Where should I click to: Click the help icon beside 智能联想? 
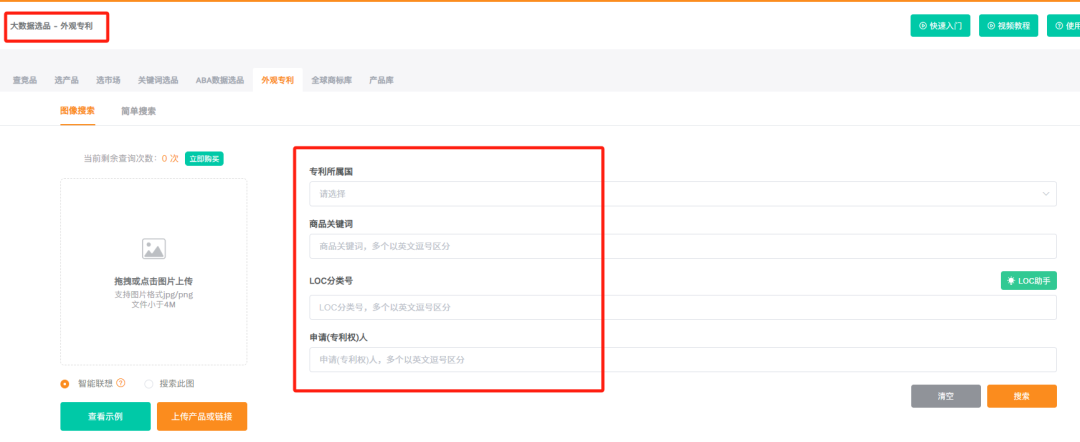121,383
